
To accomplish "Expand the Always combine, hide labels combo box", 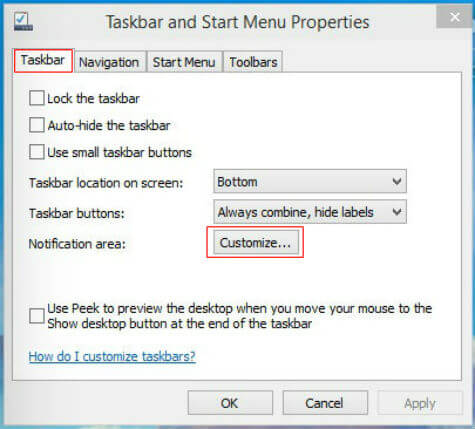I will tap(310, 212).
